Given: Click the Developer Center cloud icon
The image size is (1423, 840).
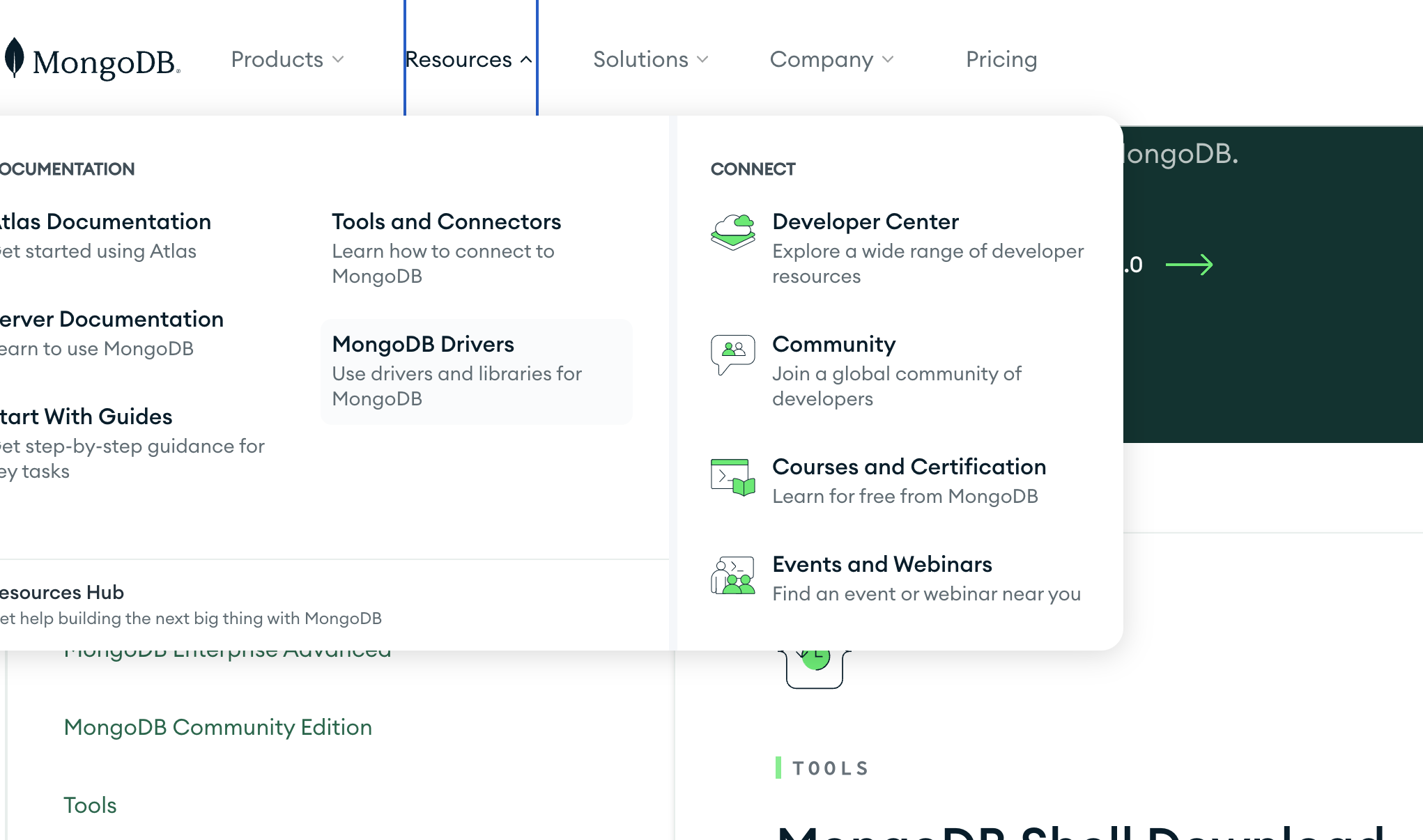Looking at the screenshot, I should tap(732, 232).
